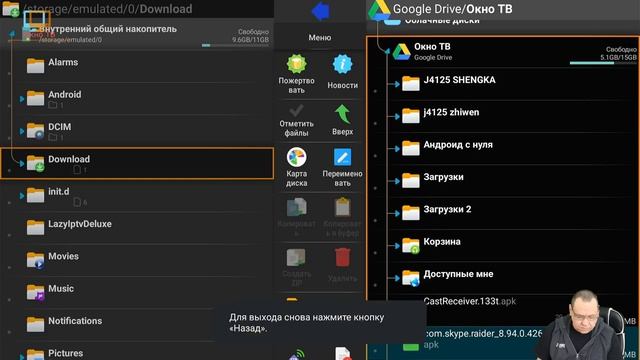The image size is (640, 360).
Task: Click the J4125 SHENGKA folder icon
Action: point(411,83)
